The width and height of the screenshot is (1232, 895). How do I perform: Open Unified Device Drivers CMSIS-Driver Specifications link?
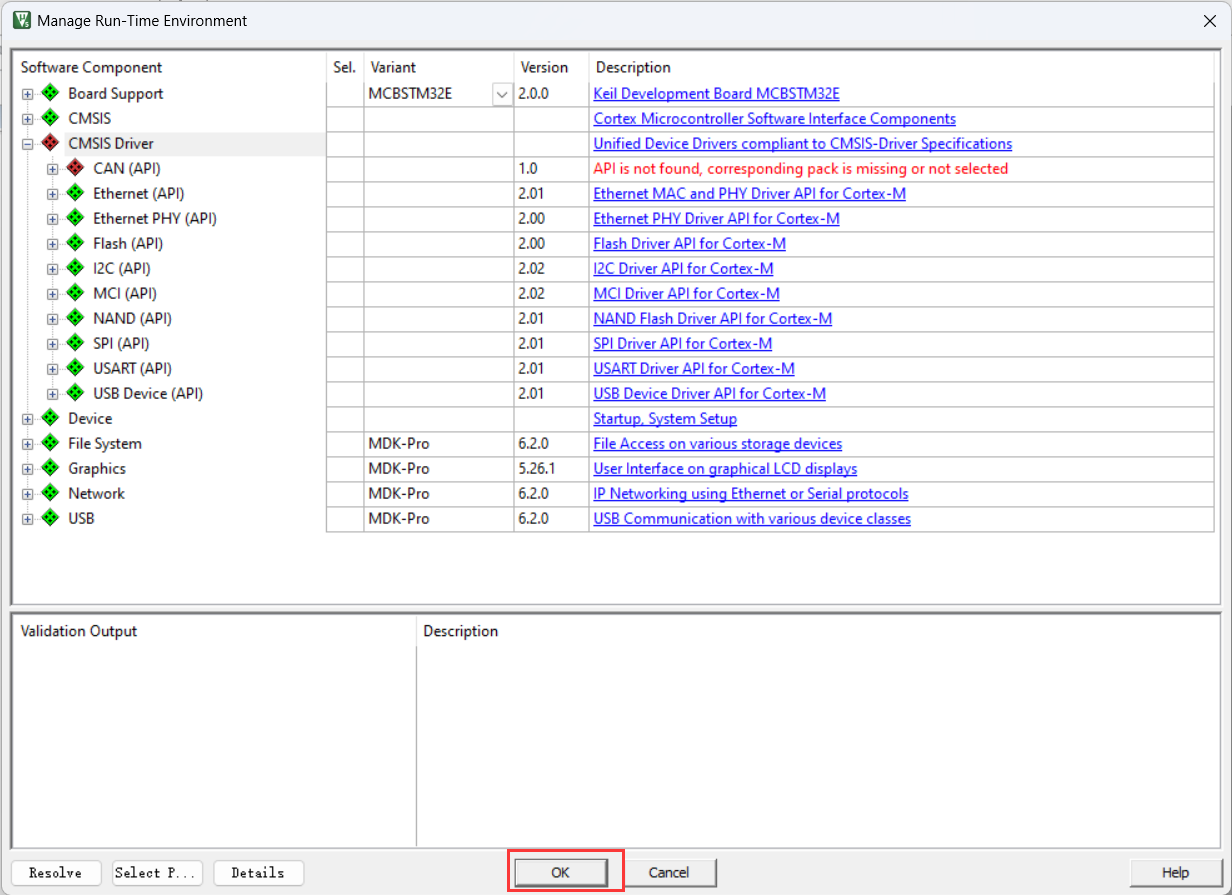[802, 144]
